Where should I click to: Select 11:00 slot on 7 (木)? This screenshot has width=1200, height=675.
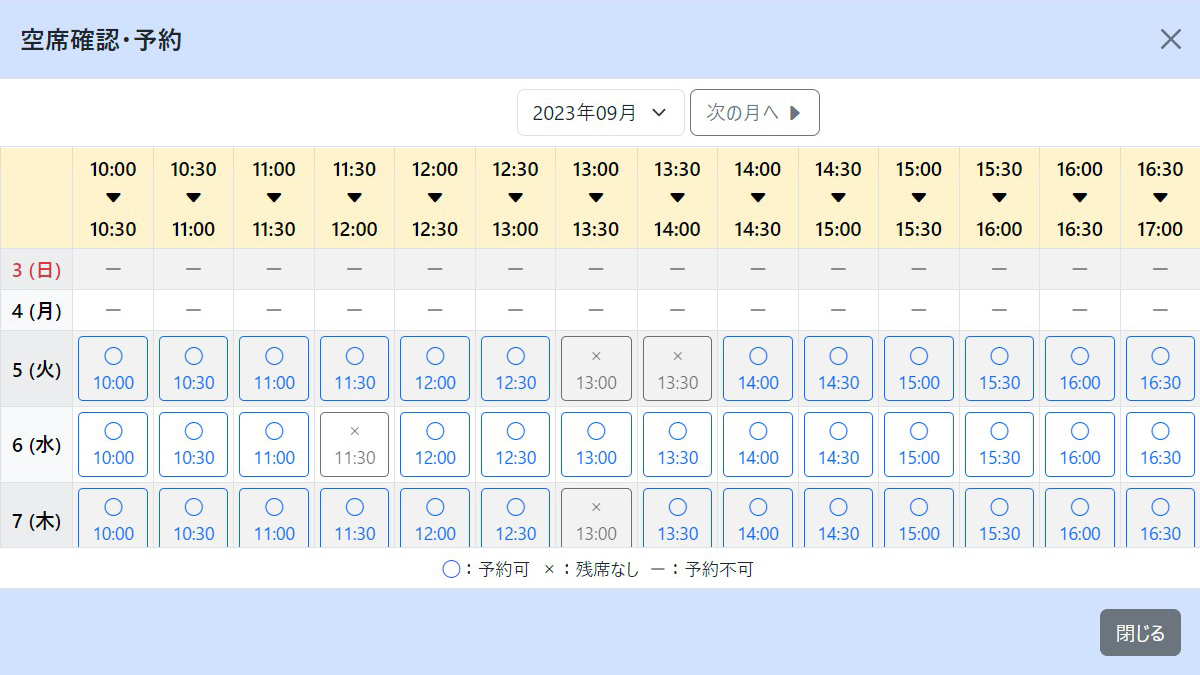point(274,519)
